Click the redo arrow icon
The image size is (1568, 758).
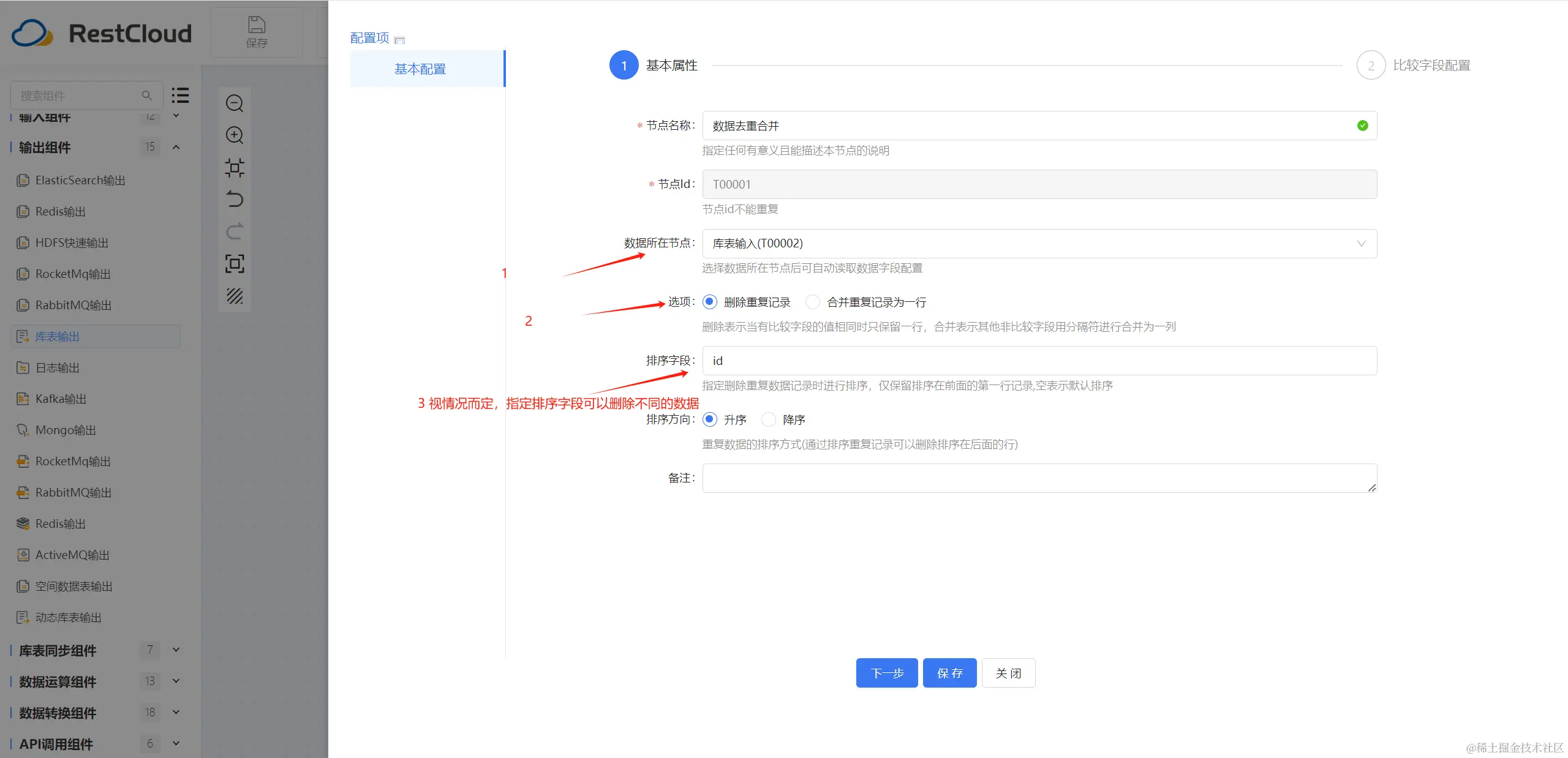(x=235, y=231)
